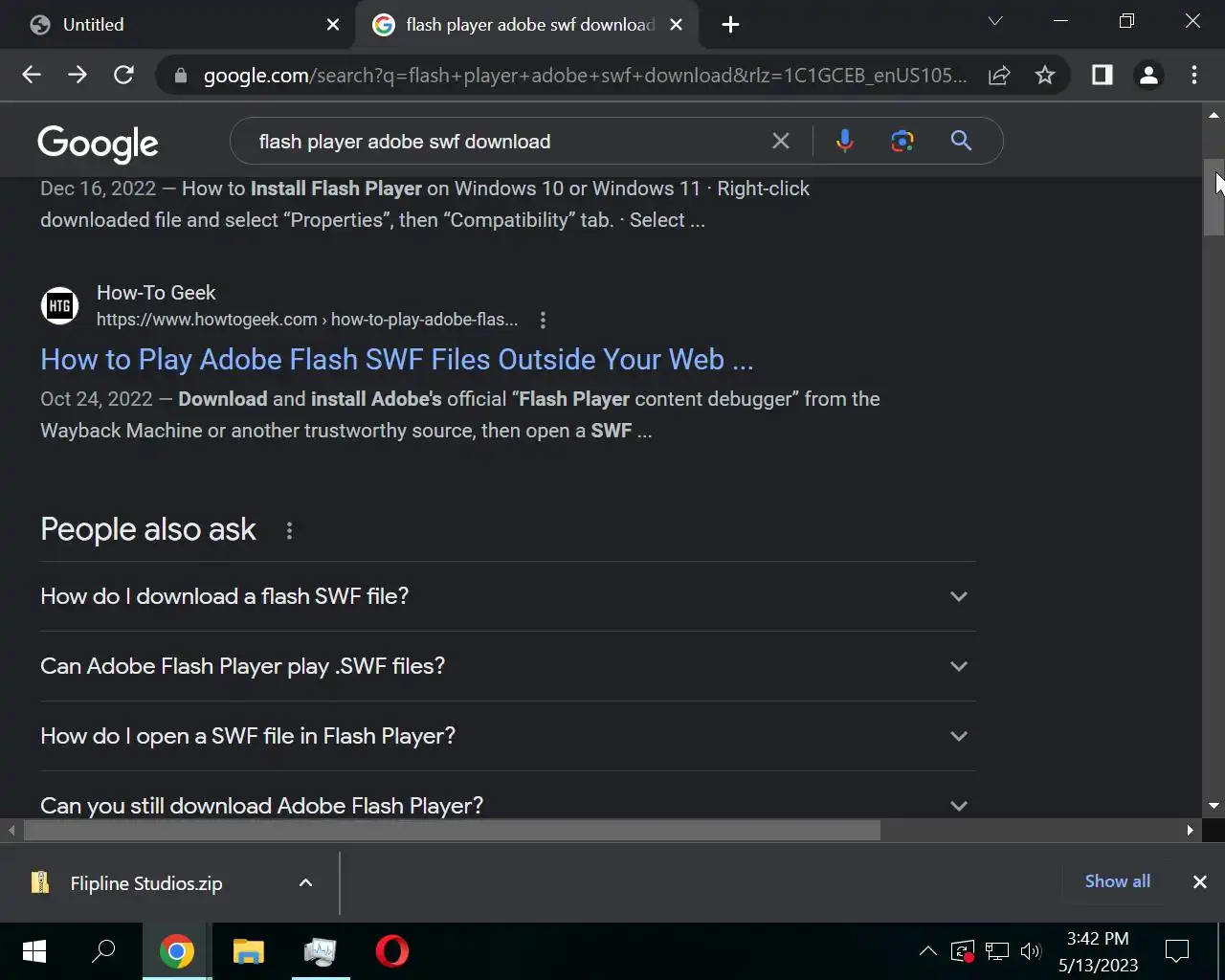Click the vertical scrollbar down arrow
1225x980 pixels.
pyautogui.click(x=1214, y=807)
